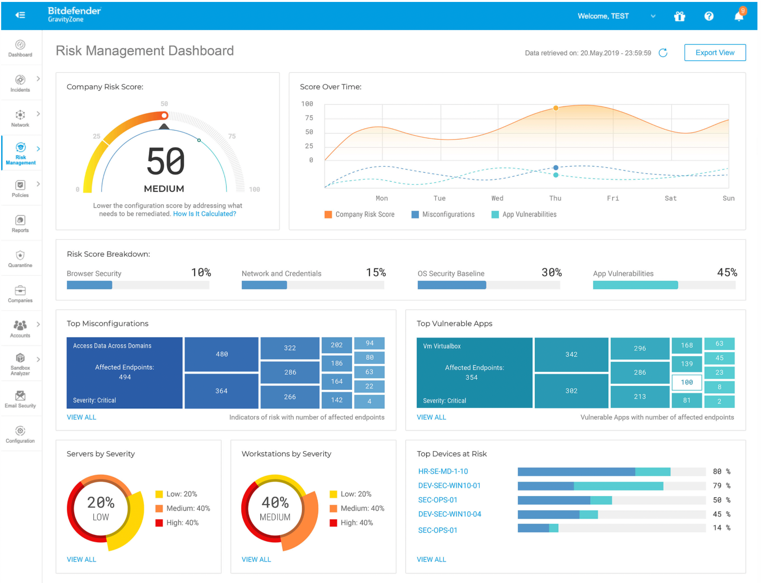761x583 pixels.
Task: Click the Servers by Severity donut chart
Action: [x=105, y=513]
